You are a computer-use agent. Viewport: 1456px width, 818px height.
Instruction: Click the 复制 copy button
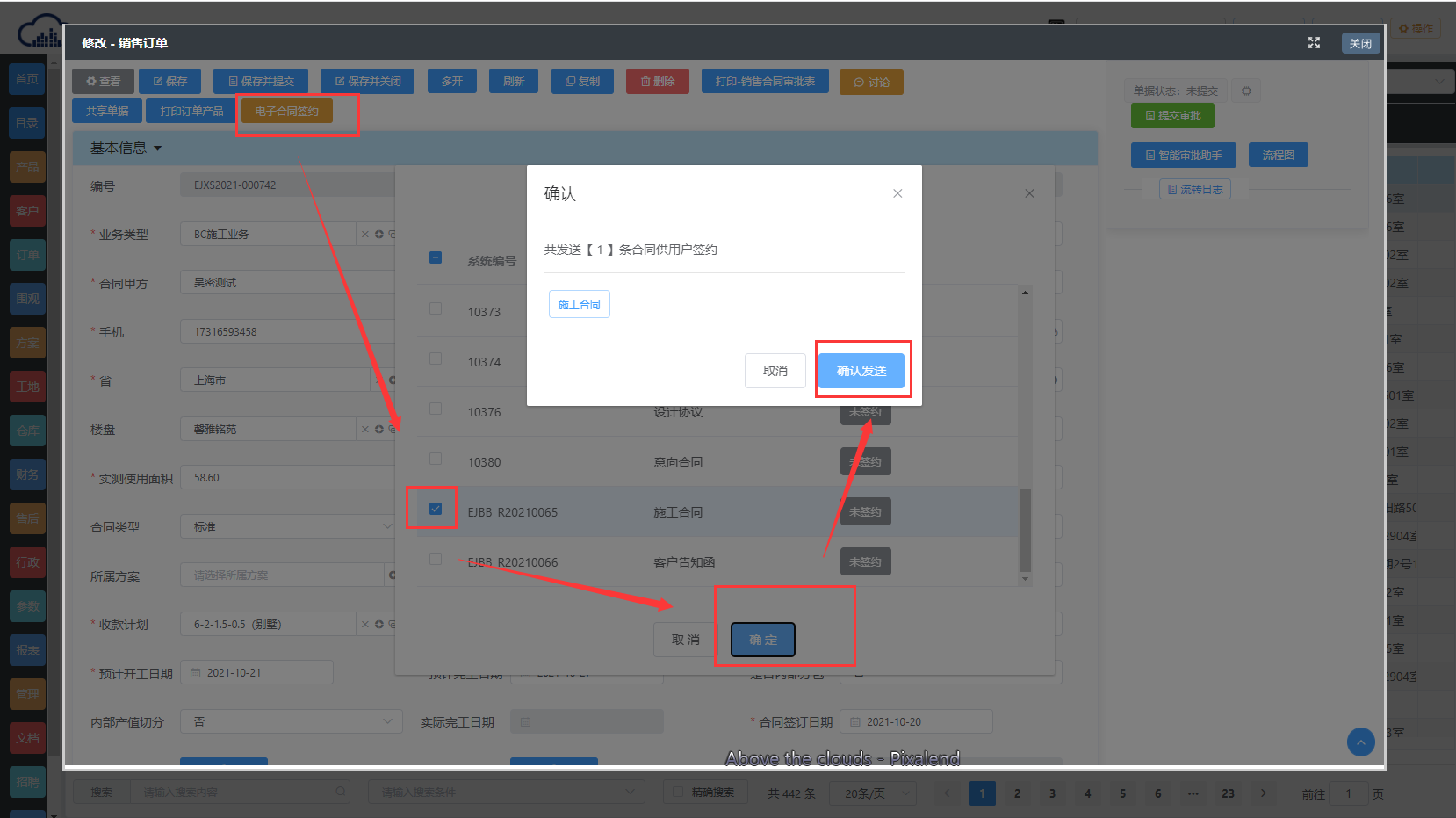tap(582, 82)
